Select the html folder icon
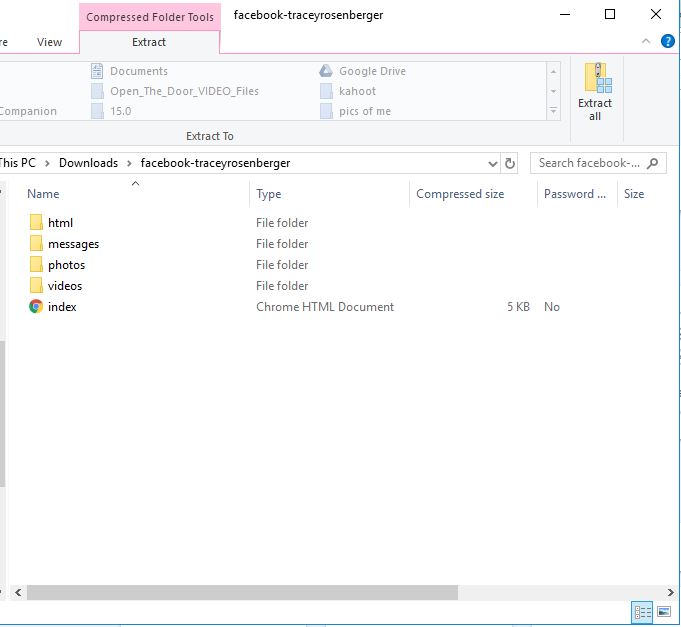This screenshot has height=627, width=681. (x=36, y=222)
